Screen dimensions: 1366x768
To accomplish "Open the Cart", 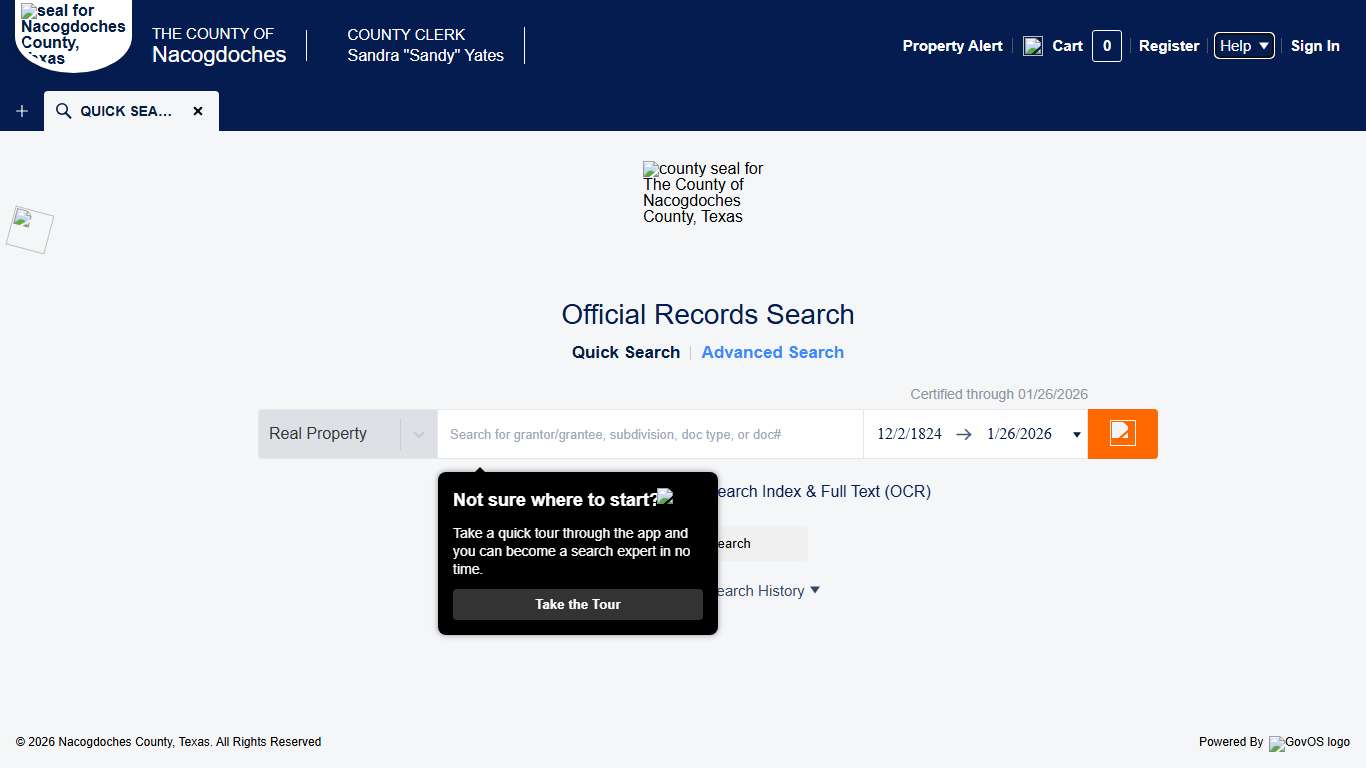I will click(x=1067, y=46).
